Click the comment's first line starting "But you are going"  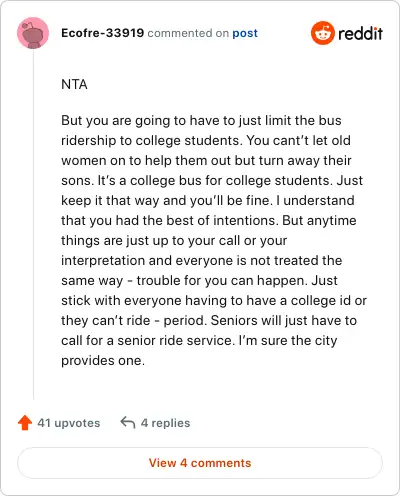point(201,121)
